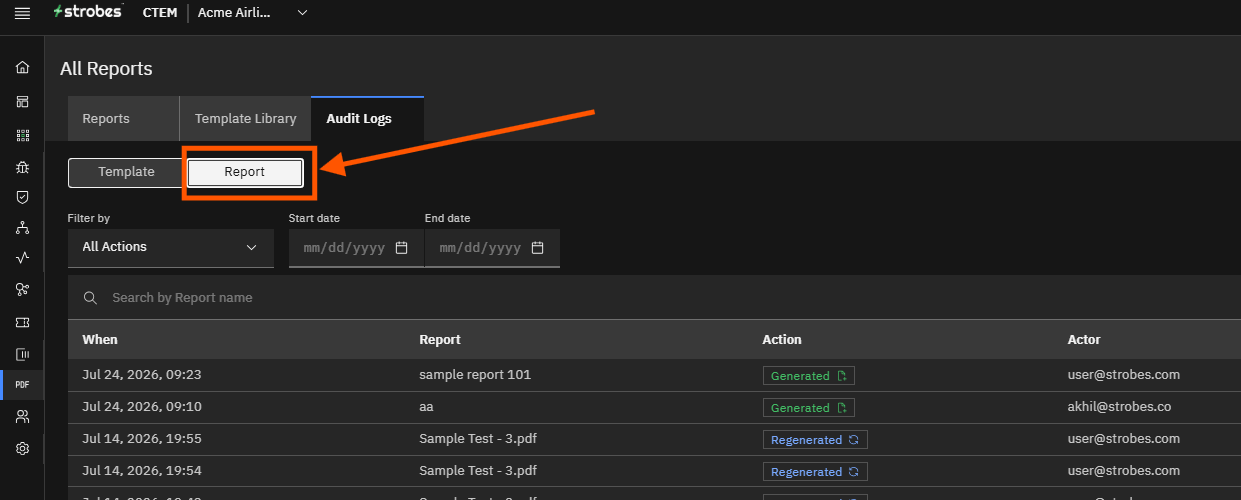Click the Actor column header
Viewport: 1241px width, 500px height.
click(1084, 340)
